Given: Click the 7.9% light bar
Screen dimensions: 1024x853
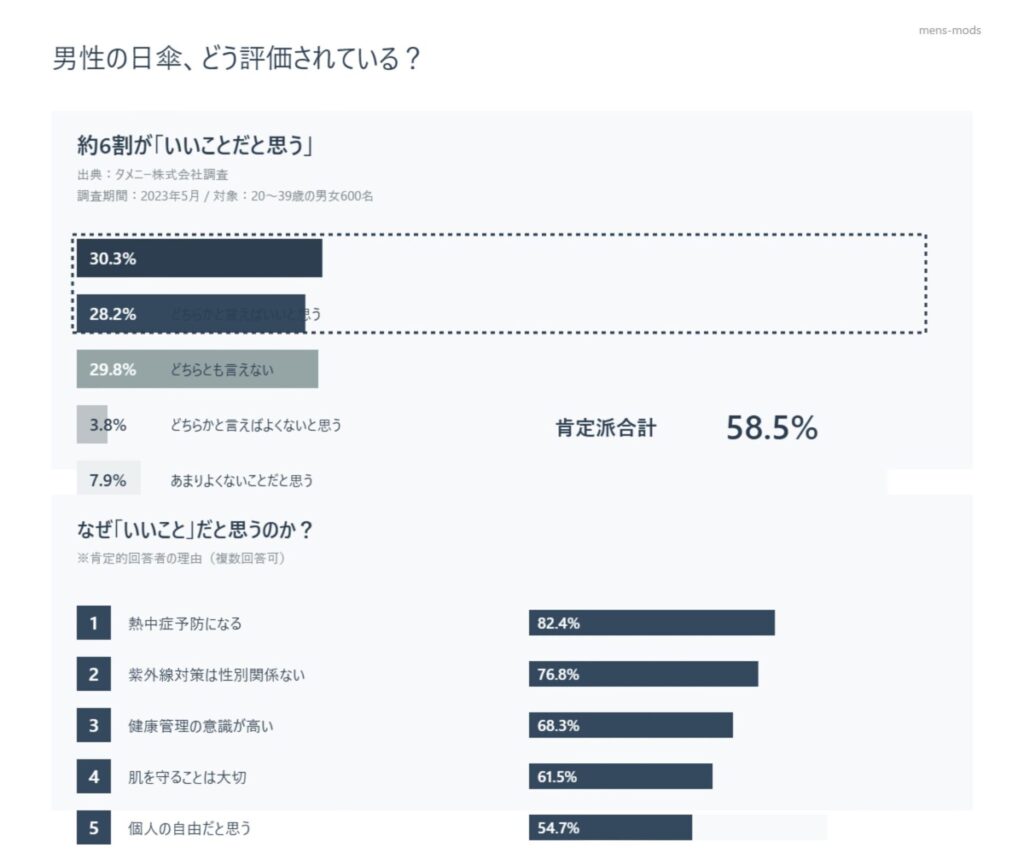Looking at the screenshot, I should click(108, 479).
